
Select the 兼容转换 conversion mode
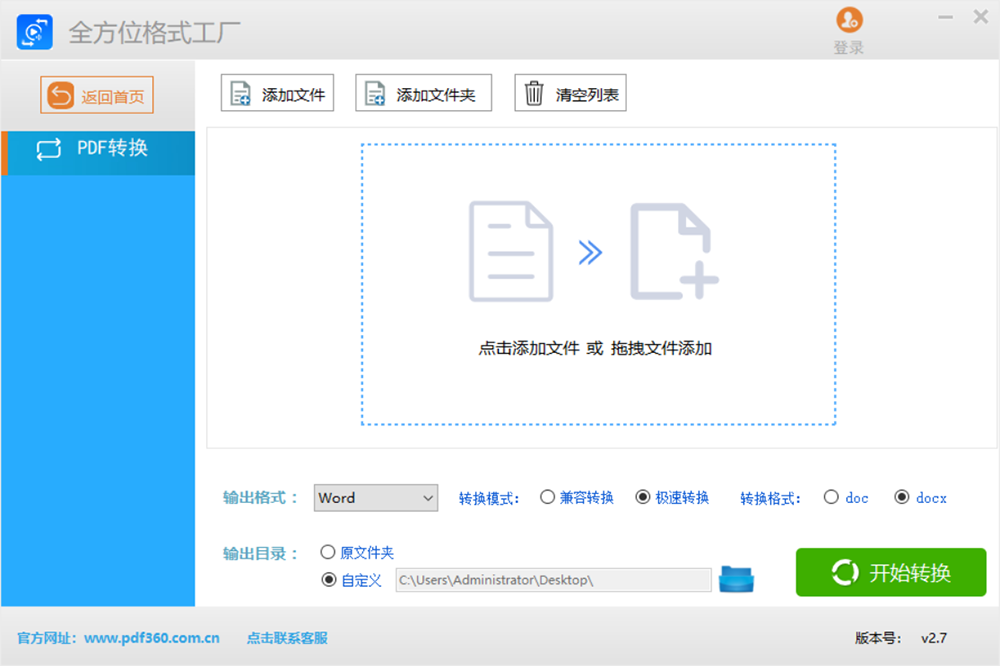point(548,497)
